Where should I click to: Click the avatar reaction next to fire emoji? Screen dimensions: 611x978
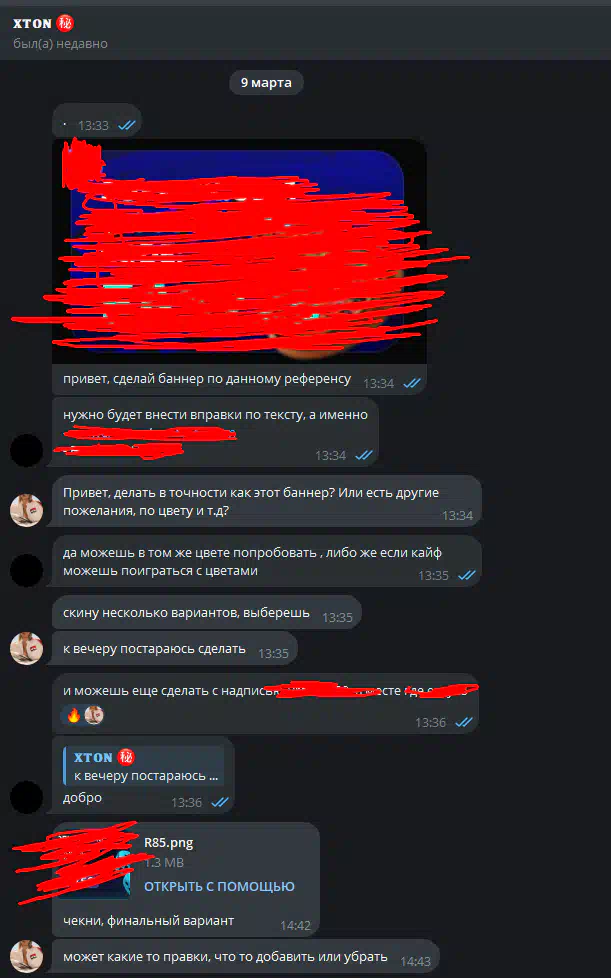click(94, 715)
